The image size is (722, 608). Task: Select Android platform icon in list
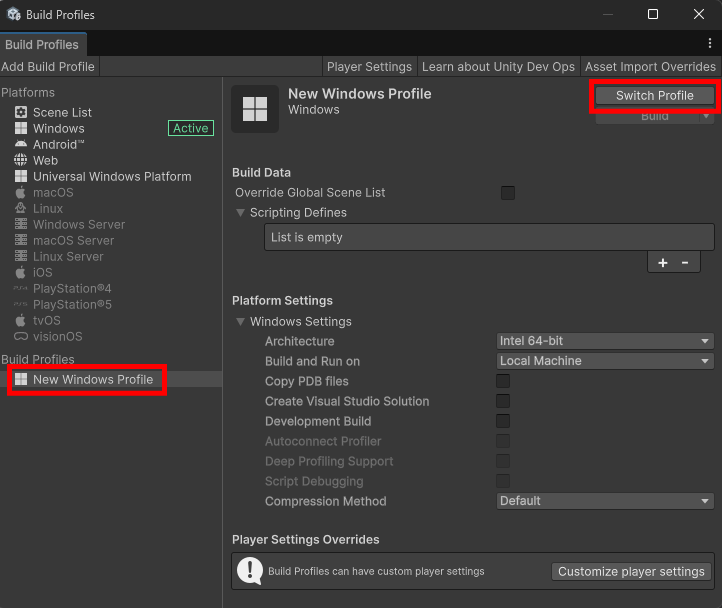pyautogui.click(x=21, y=144)
